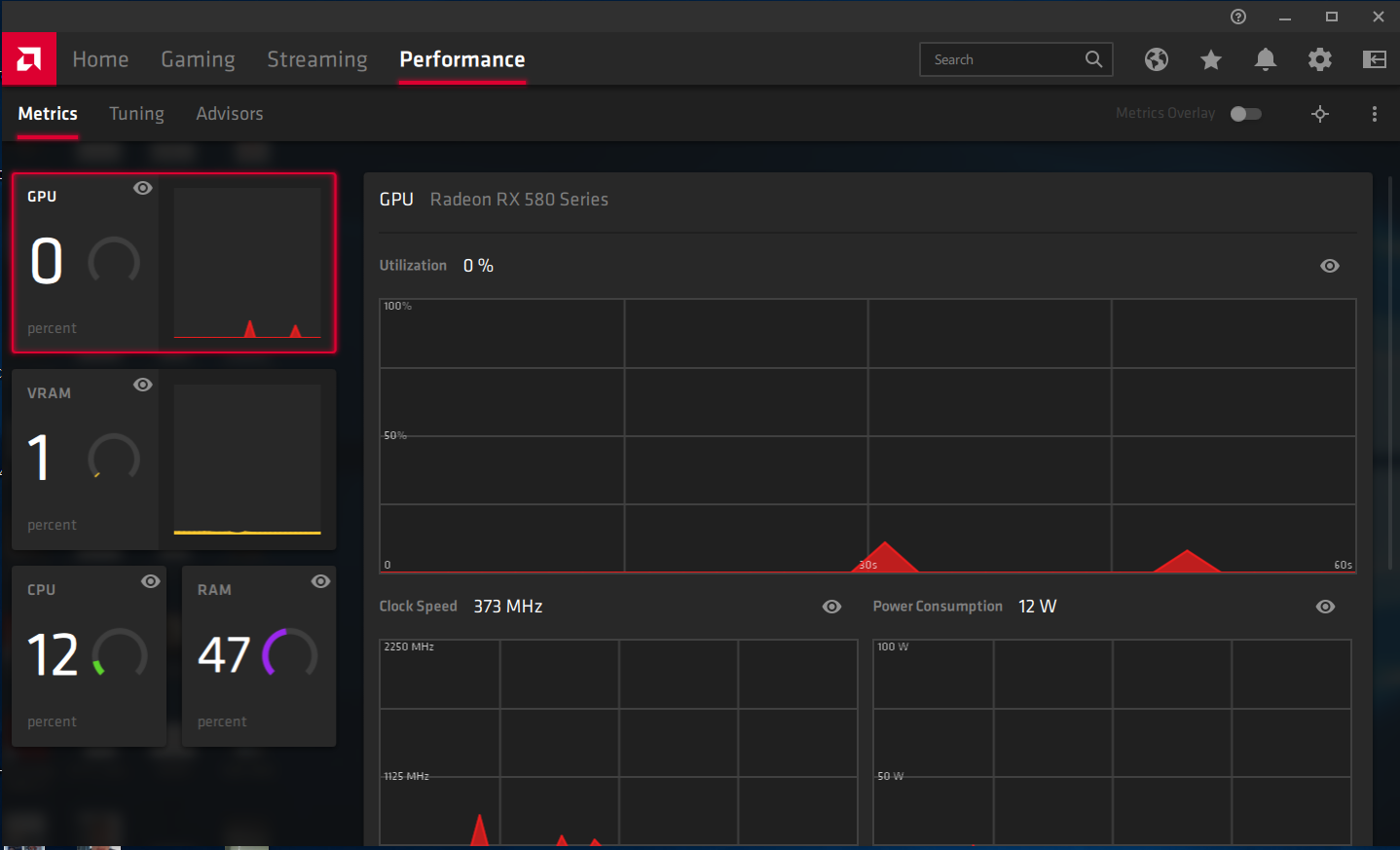Click the mini history graph in GPU card
Viewport: 1400px width, 850px height.
coord(247,263)
